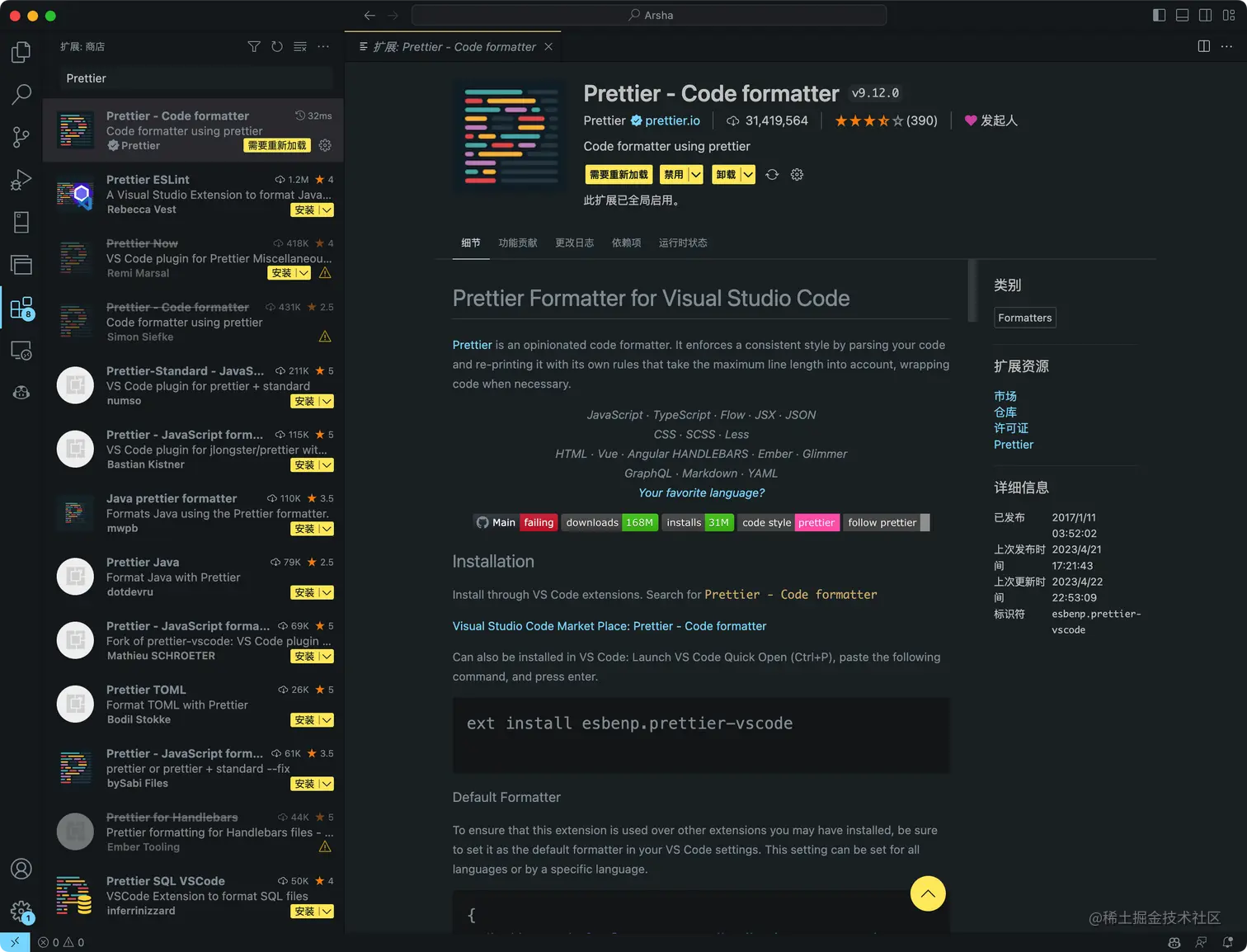
Task: Open editor more actions menu
Action: coord(1227,46)
